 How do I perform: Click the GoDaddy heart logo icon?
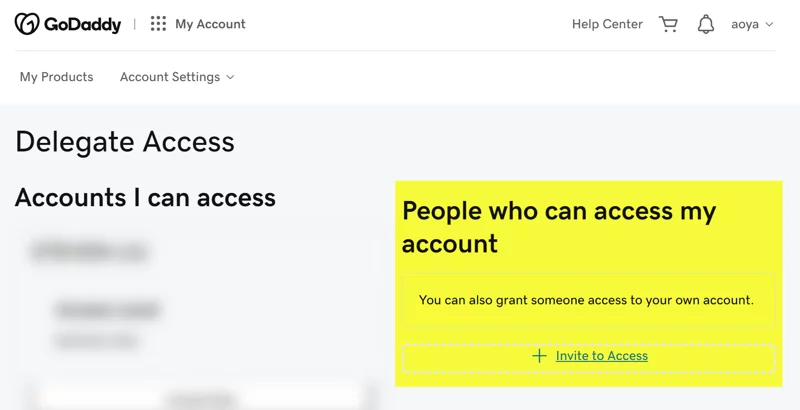27,24
